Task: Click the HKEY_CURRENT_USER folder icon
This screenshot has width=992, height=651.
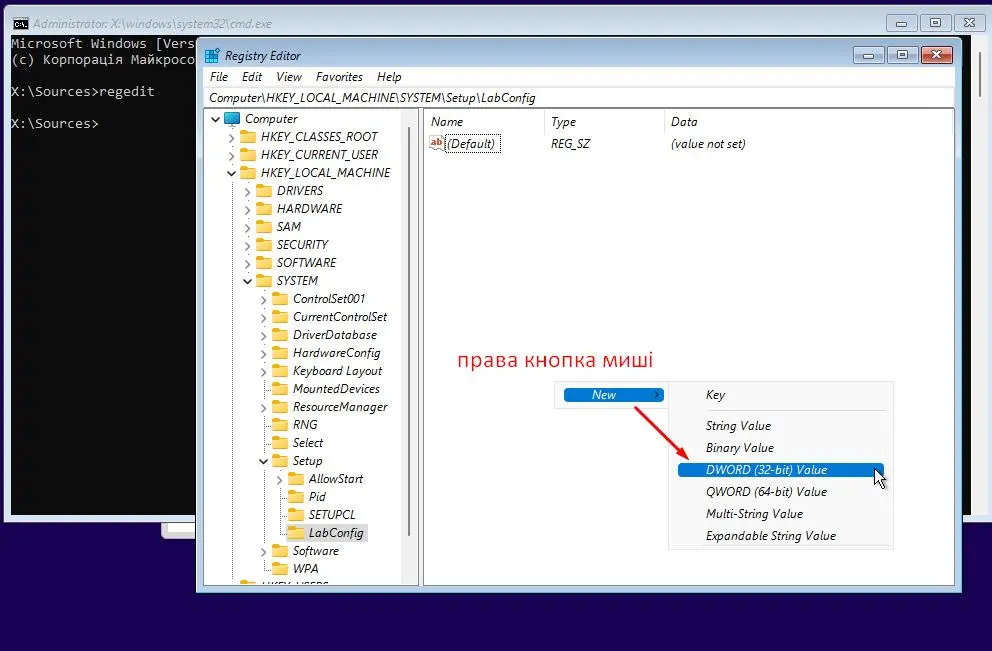Action: [248, 155]
